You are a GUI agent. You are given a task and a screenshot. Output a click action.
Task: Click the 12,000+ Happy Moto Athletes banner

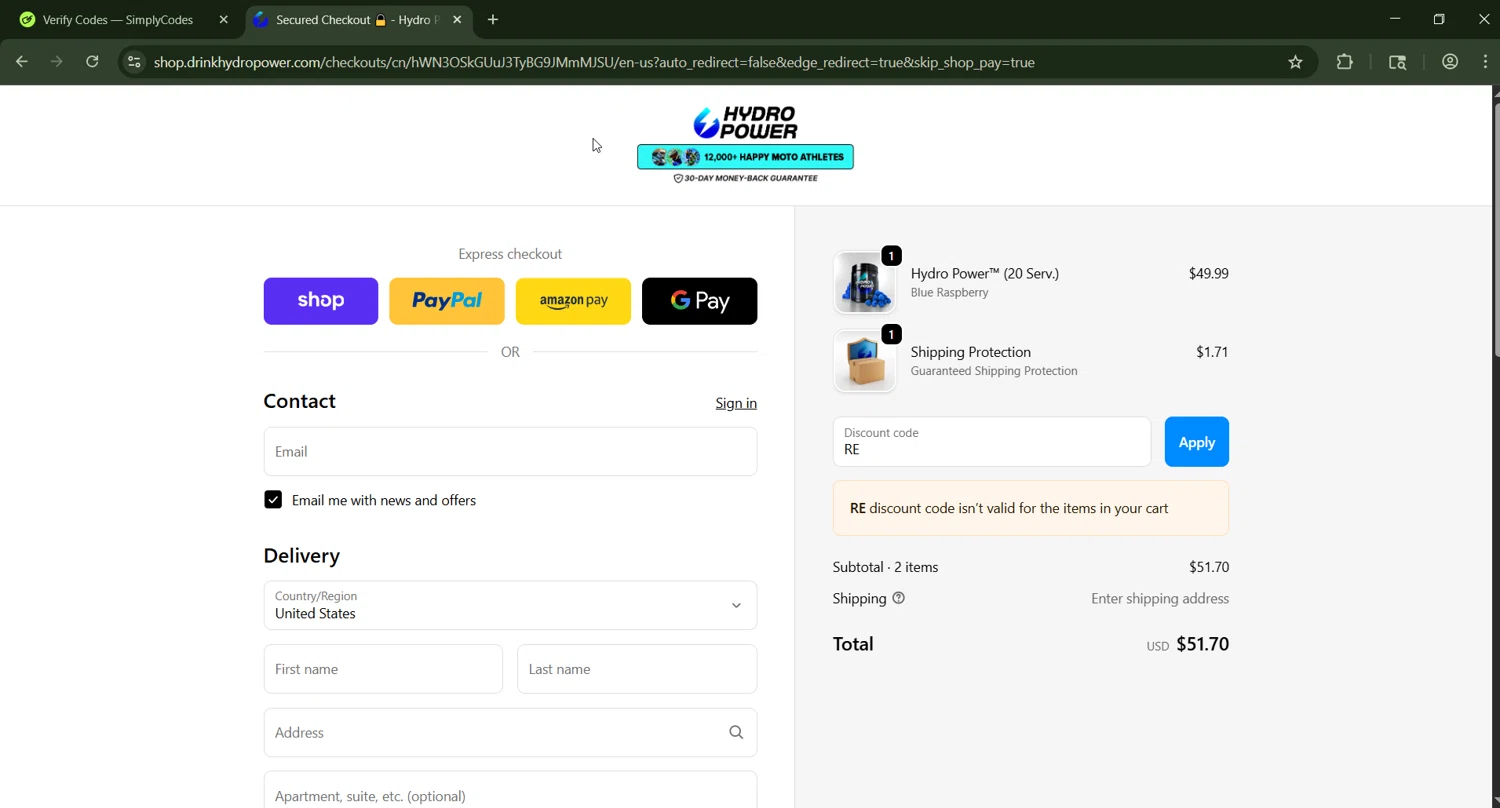(745, 157)
